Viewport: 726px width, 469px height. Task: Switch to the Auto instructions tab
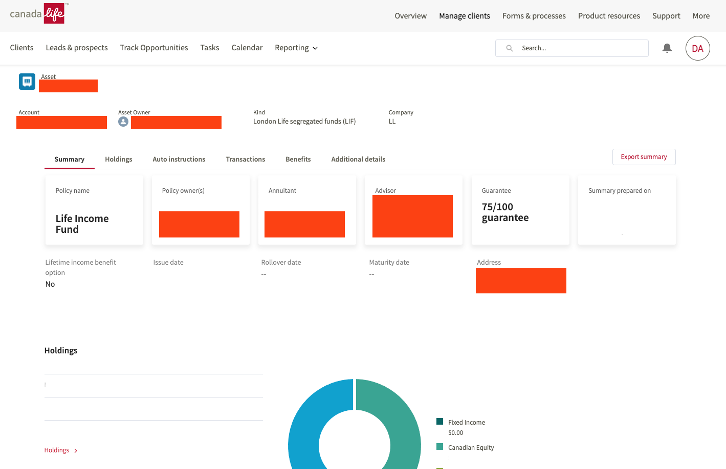(179, 159)
